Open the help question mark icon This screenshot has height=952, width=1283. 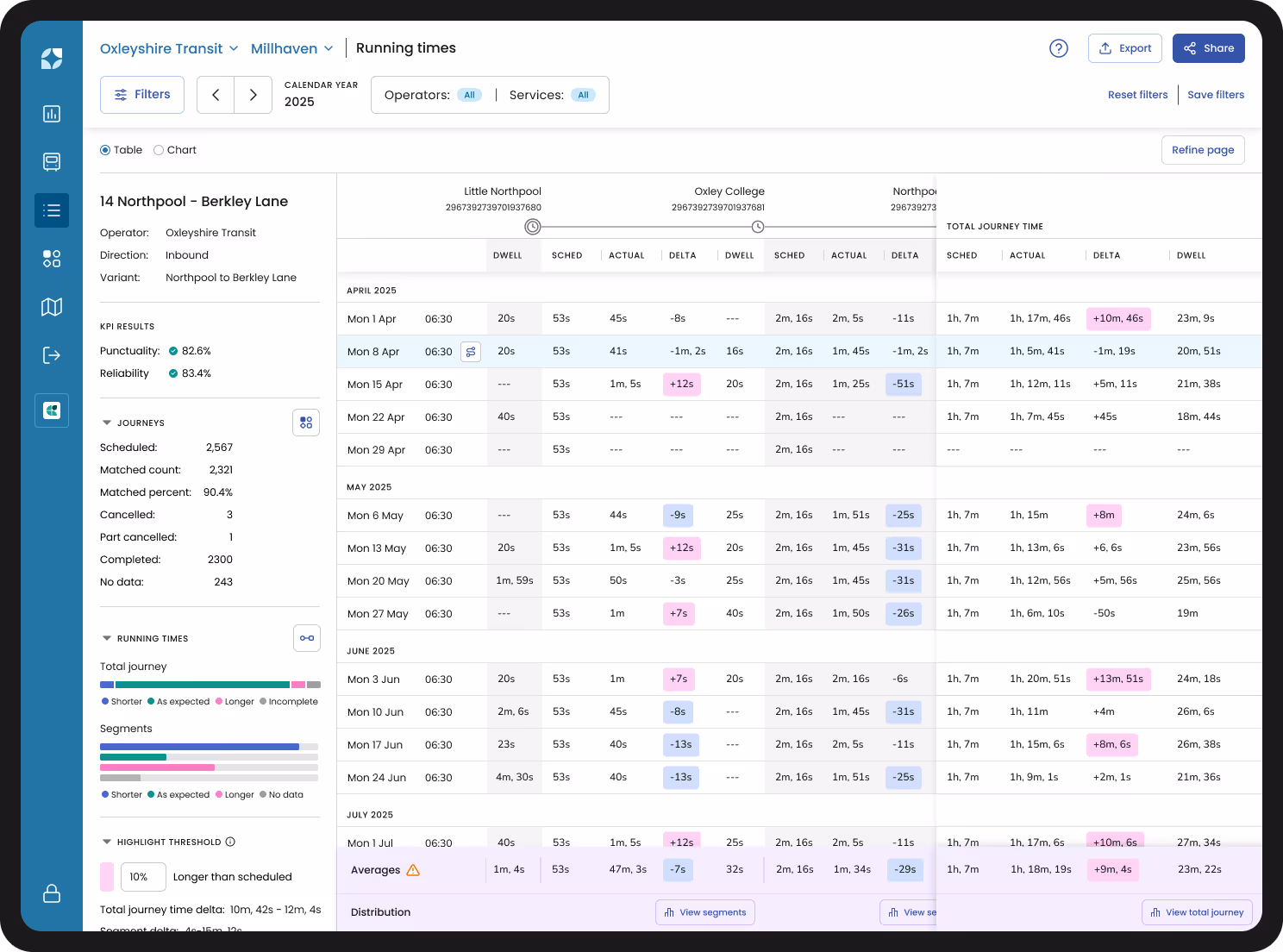[1059, 48]
